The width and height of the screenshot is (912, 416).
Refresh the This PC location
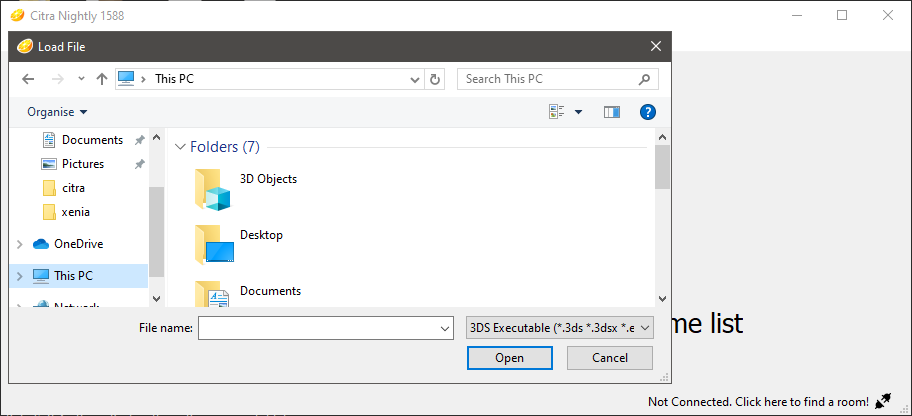(434, 79)
